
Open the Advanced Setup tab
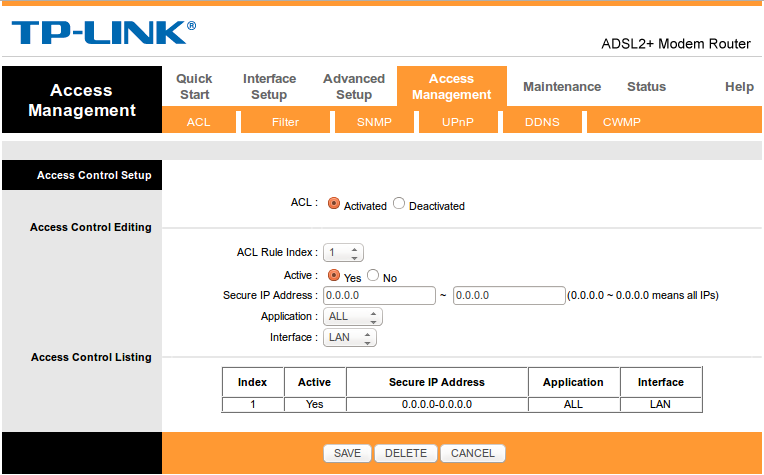pyautogui.click(x=354, y=86)
